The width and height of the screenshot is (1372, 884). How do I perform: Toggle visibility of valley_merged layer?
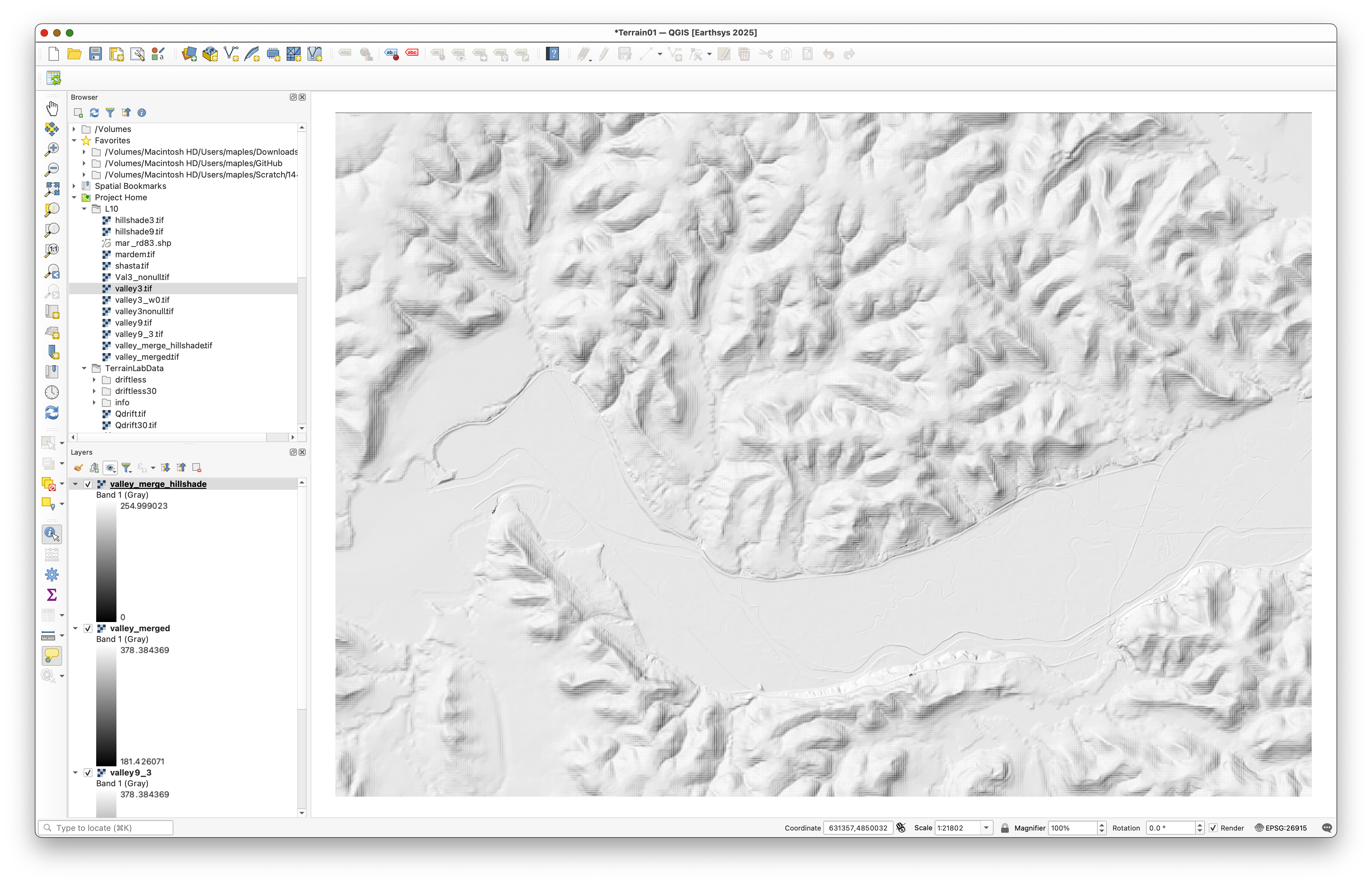(88, 628)
